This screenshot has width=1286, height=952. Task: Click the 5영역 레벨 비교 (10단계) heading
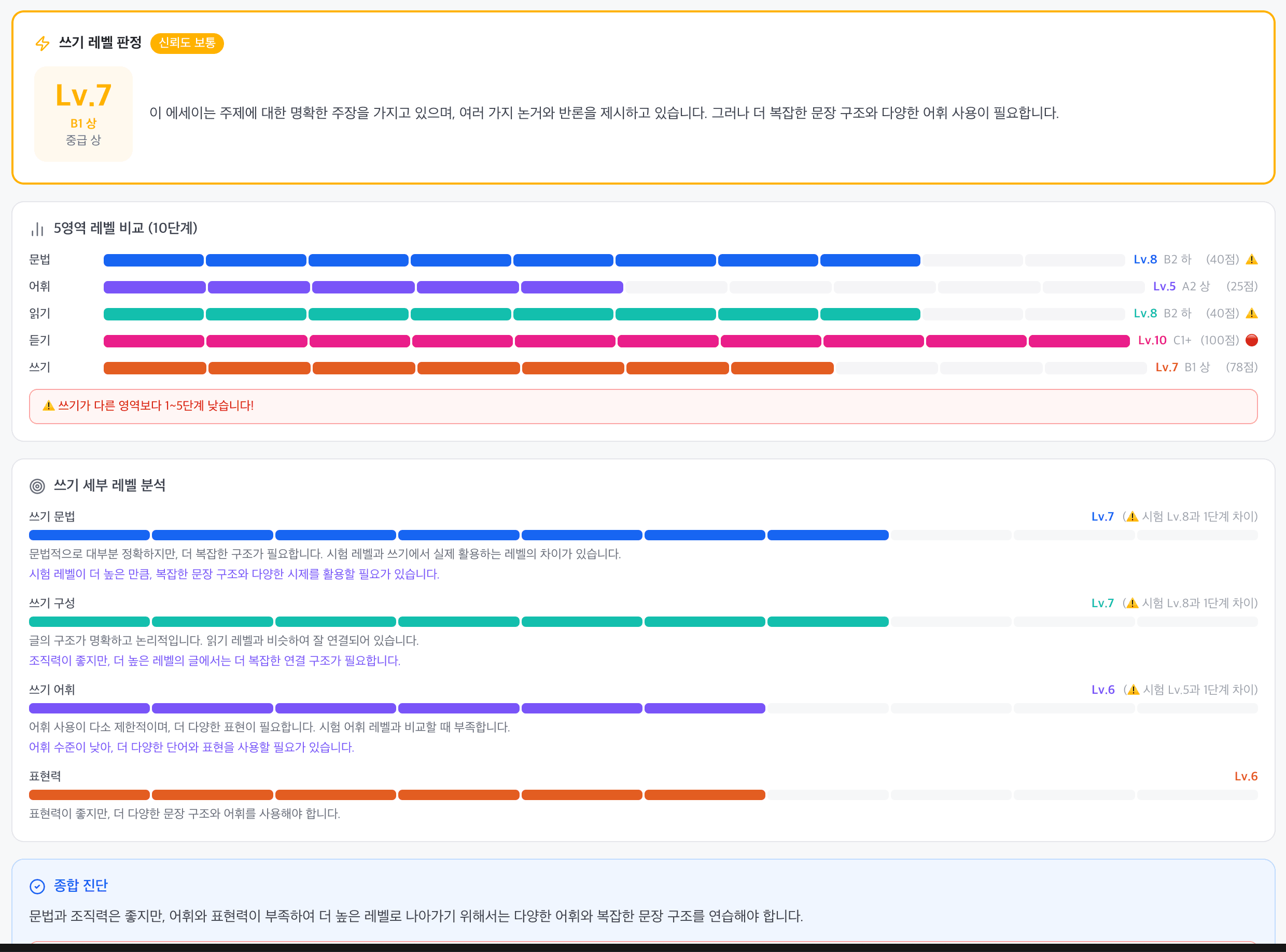tap(125, 228)
